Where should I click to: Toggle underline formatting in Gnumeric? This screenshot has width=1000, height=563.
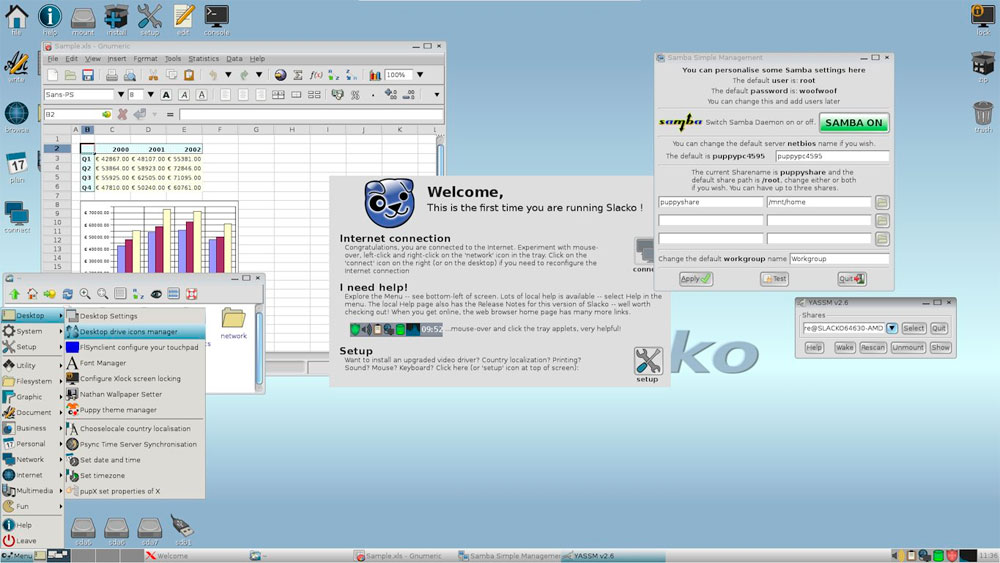[202, 95]
